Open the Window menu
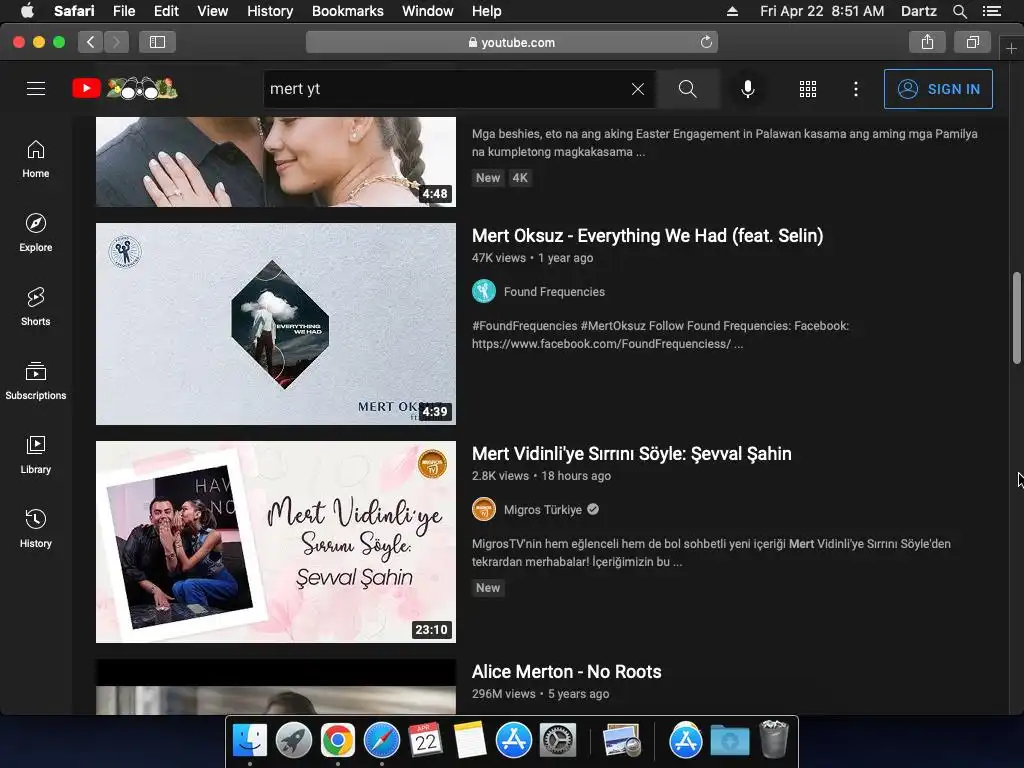The width and height of the screenshot is (1024, 768). (428, 11)
